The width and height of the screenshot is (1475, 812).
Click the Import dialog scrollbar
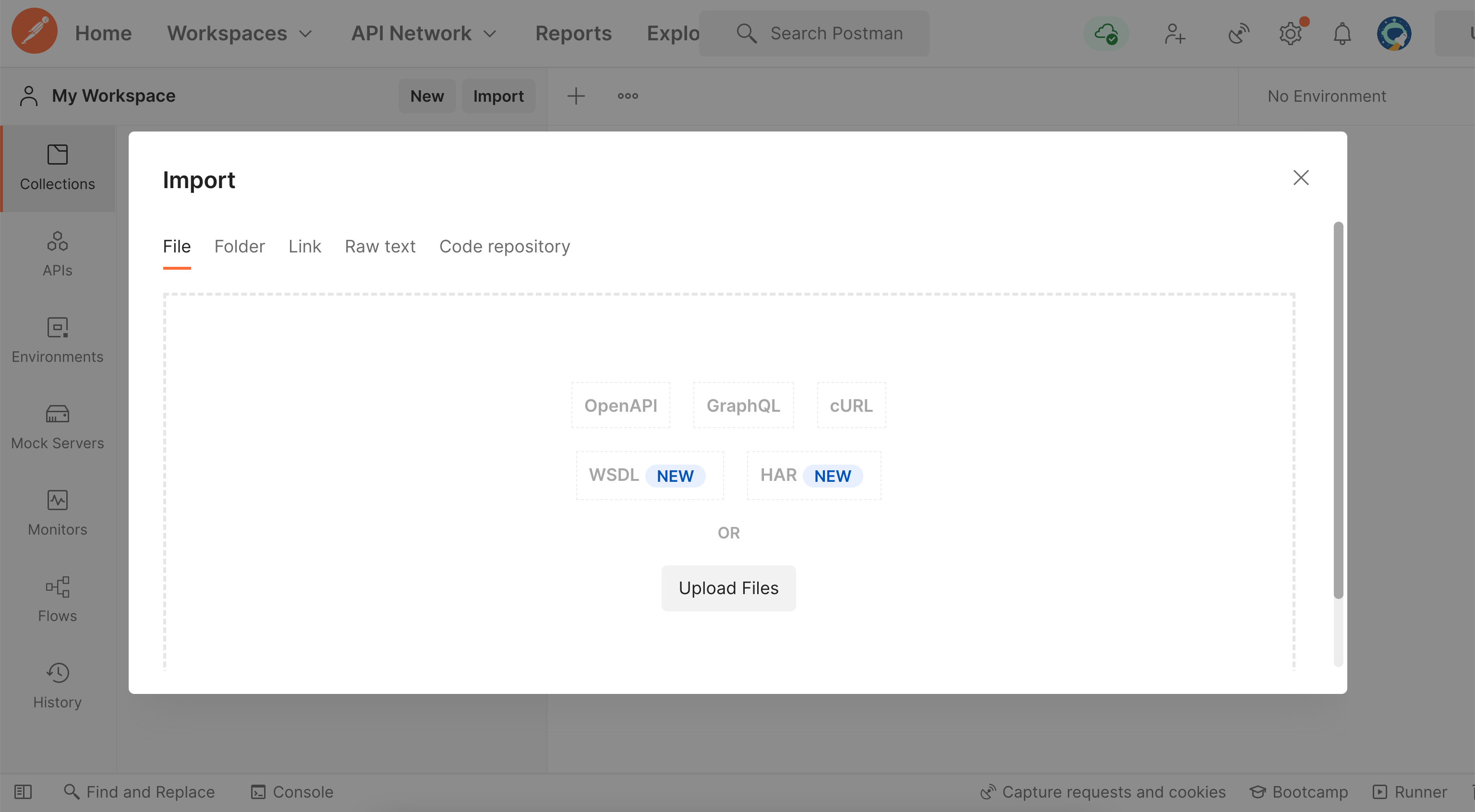click(x=1338, y=410)
